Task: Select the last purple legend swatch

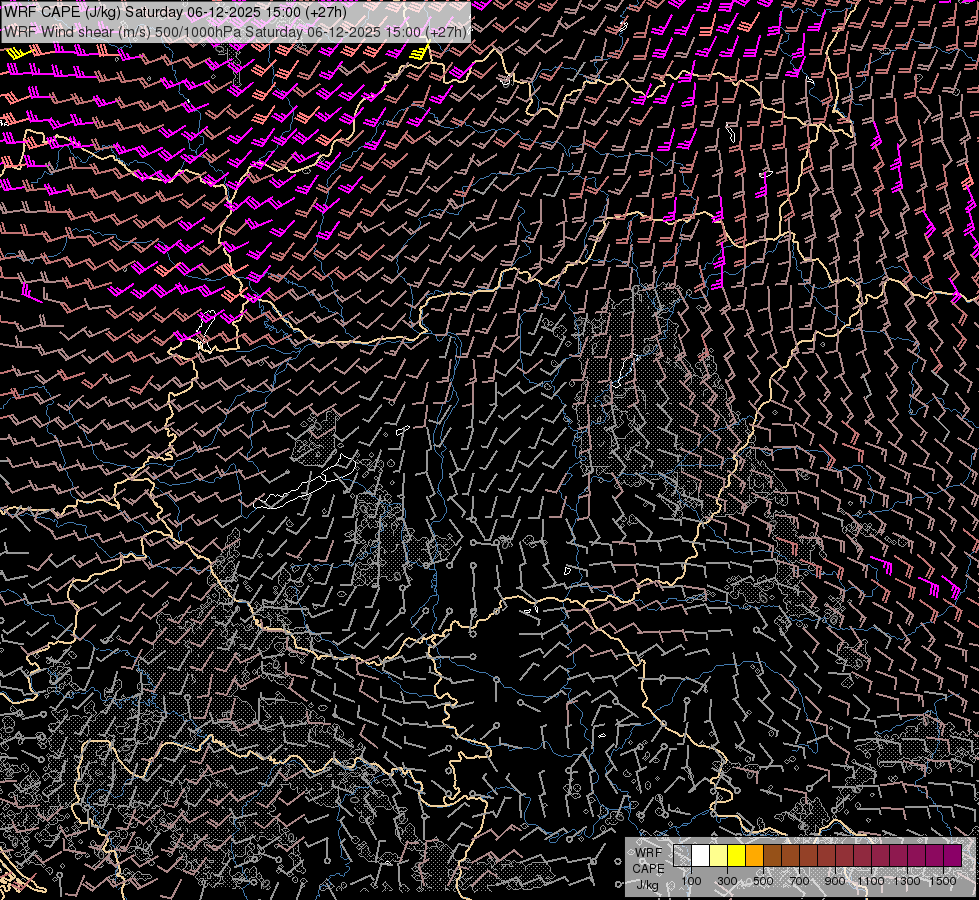Action: [953, 856]
